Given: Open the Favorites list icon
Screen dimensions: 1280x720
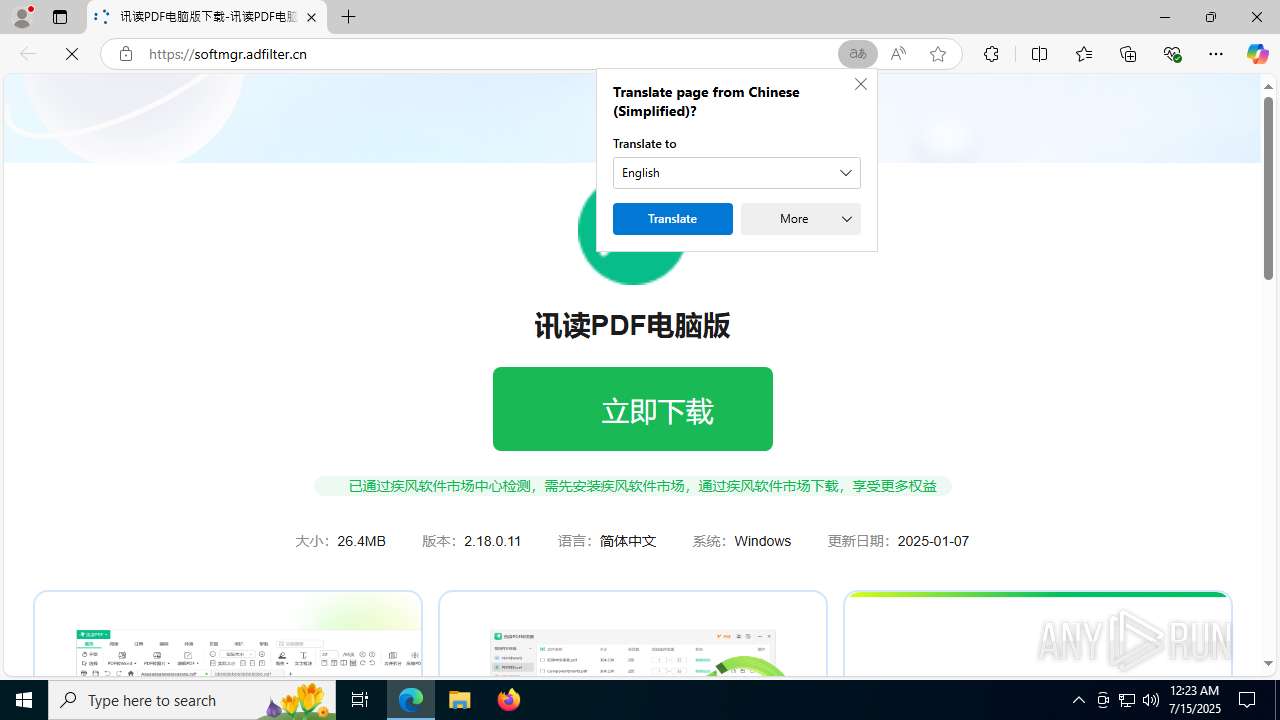Looking at the screenshot, I should coord(1084,54).
